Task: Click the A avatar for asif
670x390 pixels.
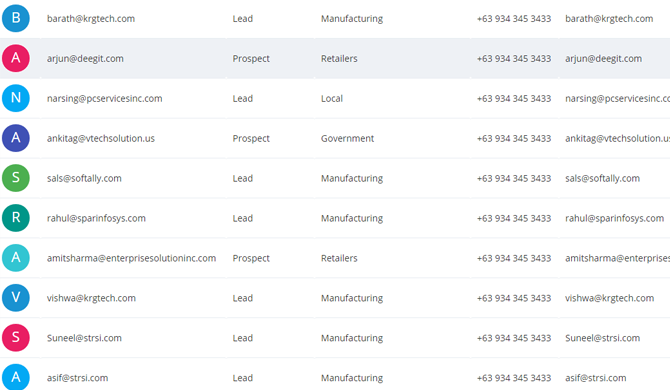Action: [16, 377]
